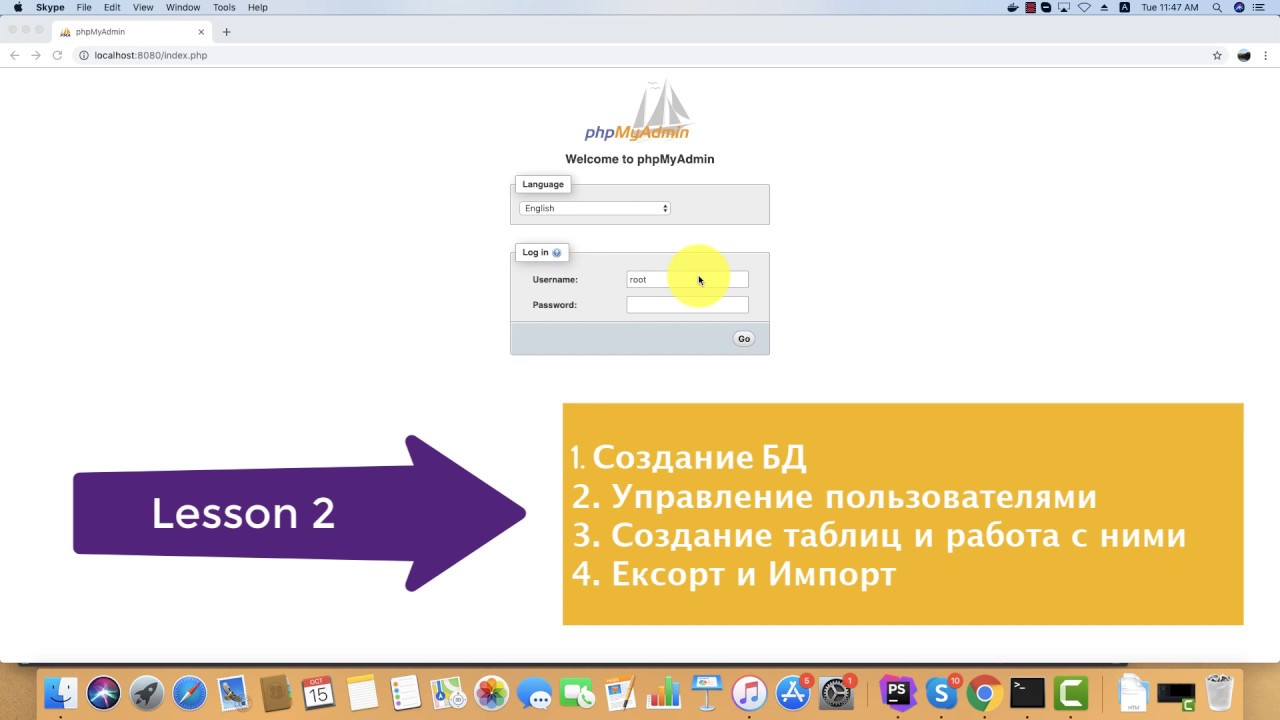1280x720 pixels.
Task: Open Reminders from the Dock
Action: 405,693
